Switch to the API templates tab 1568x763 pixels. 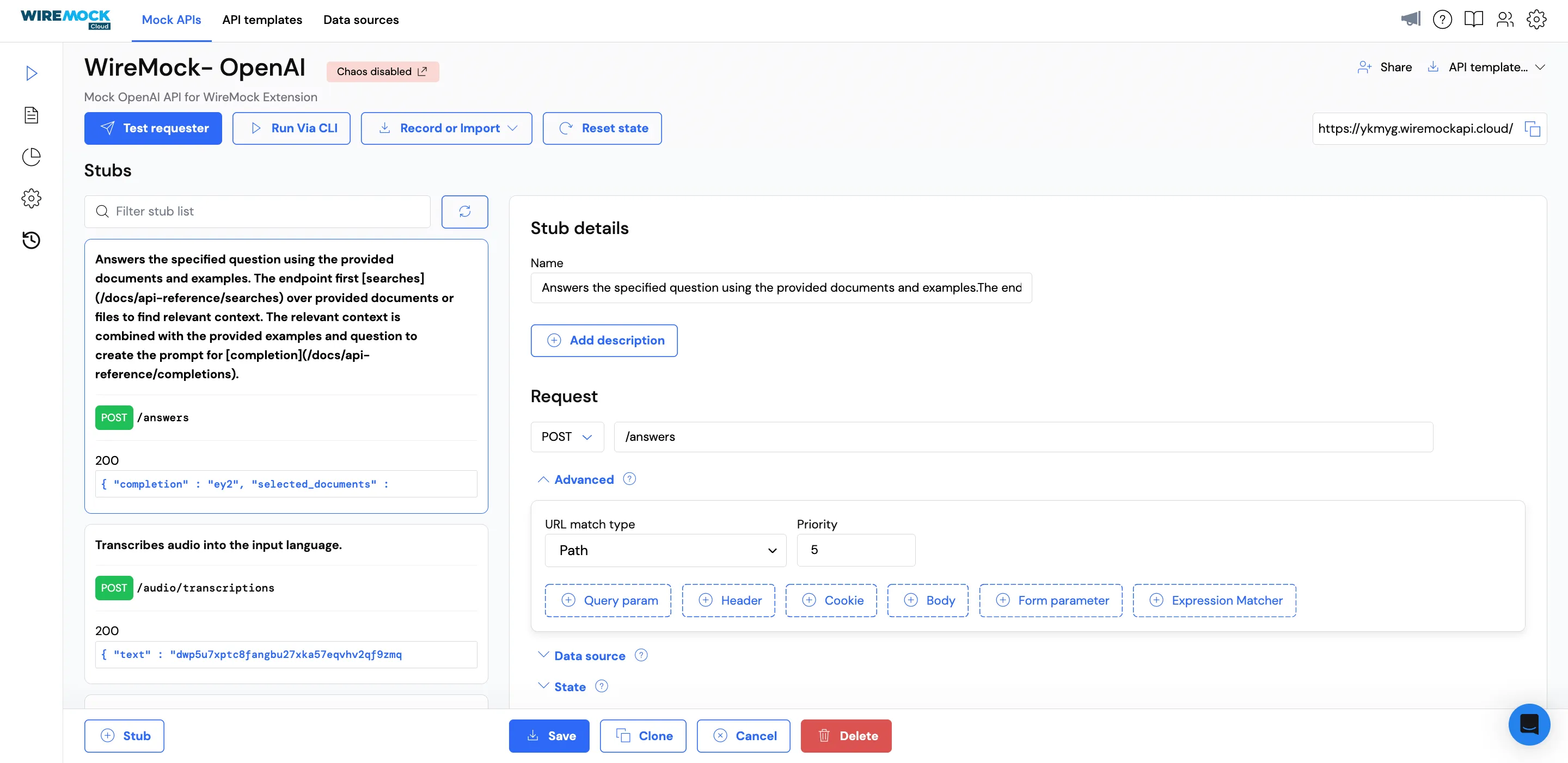(262, 20)
